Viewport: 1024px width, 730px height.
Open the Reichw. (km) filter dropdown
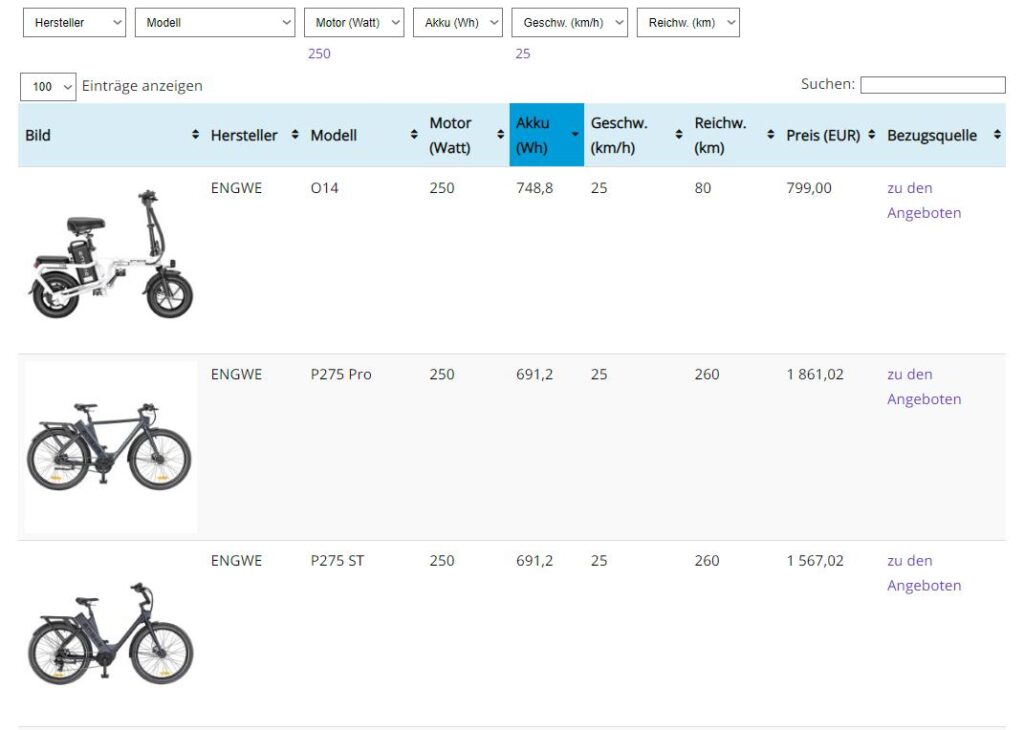(x=688, y=22)
